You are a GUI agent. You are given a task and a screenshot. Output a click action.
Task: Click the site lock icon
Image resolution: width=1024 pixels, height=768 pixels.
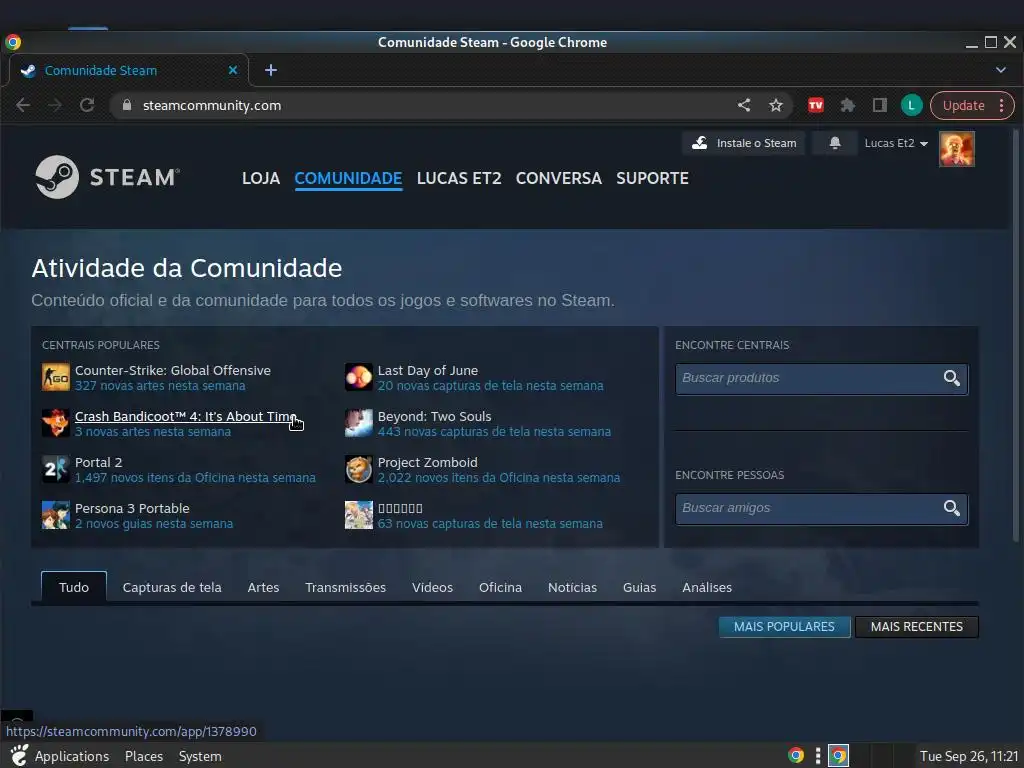(x=127, y=105)
